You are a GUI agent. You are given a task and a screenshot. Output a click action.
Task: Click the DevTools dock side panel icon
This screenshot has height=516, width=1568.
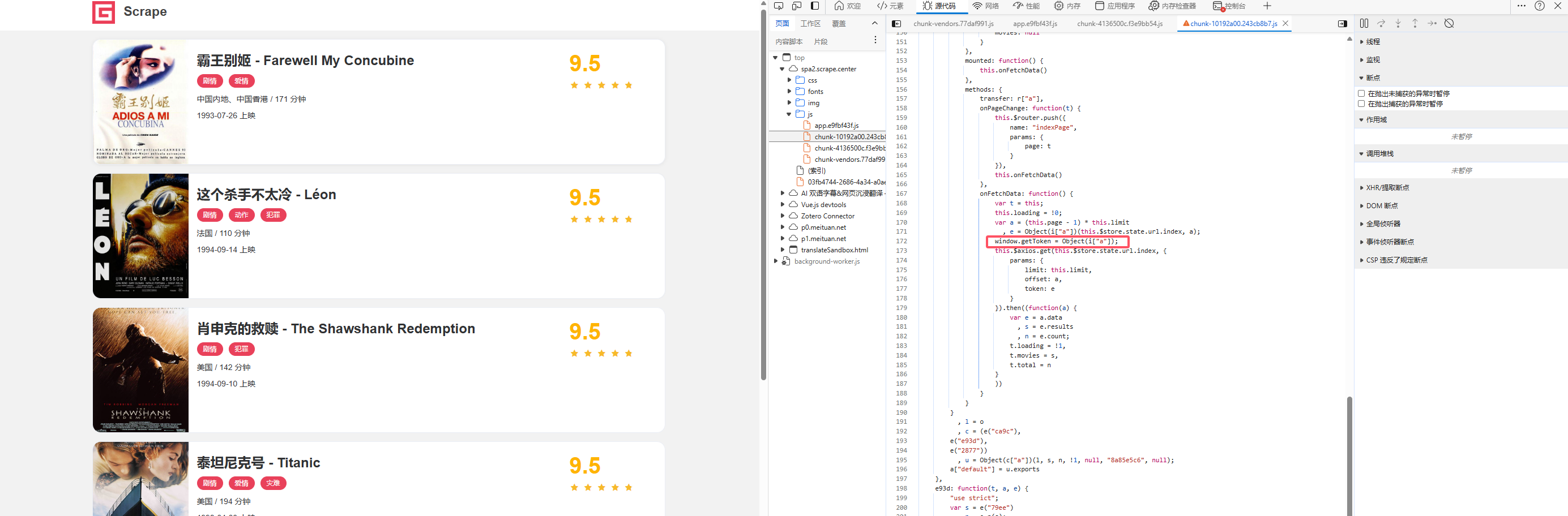[x=815, y=6]
